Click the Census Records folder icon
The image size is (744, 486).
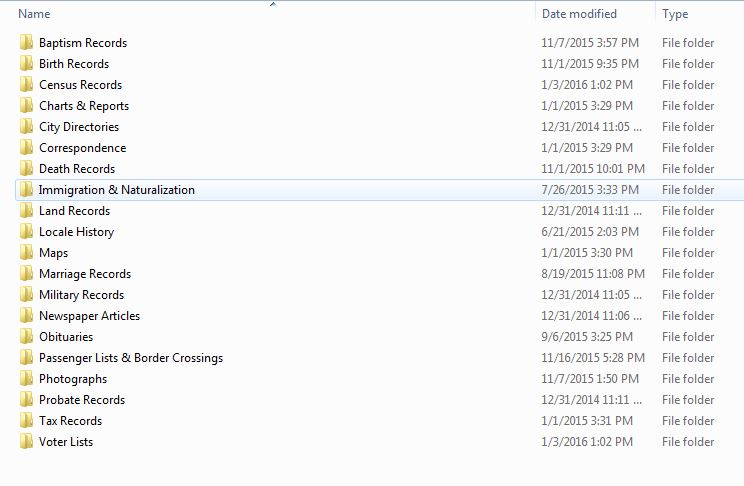27,84
